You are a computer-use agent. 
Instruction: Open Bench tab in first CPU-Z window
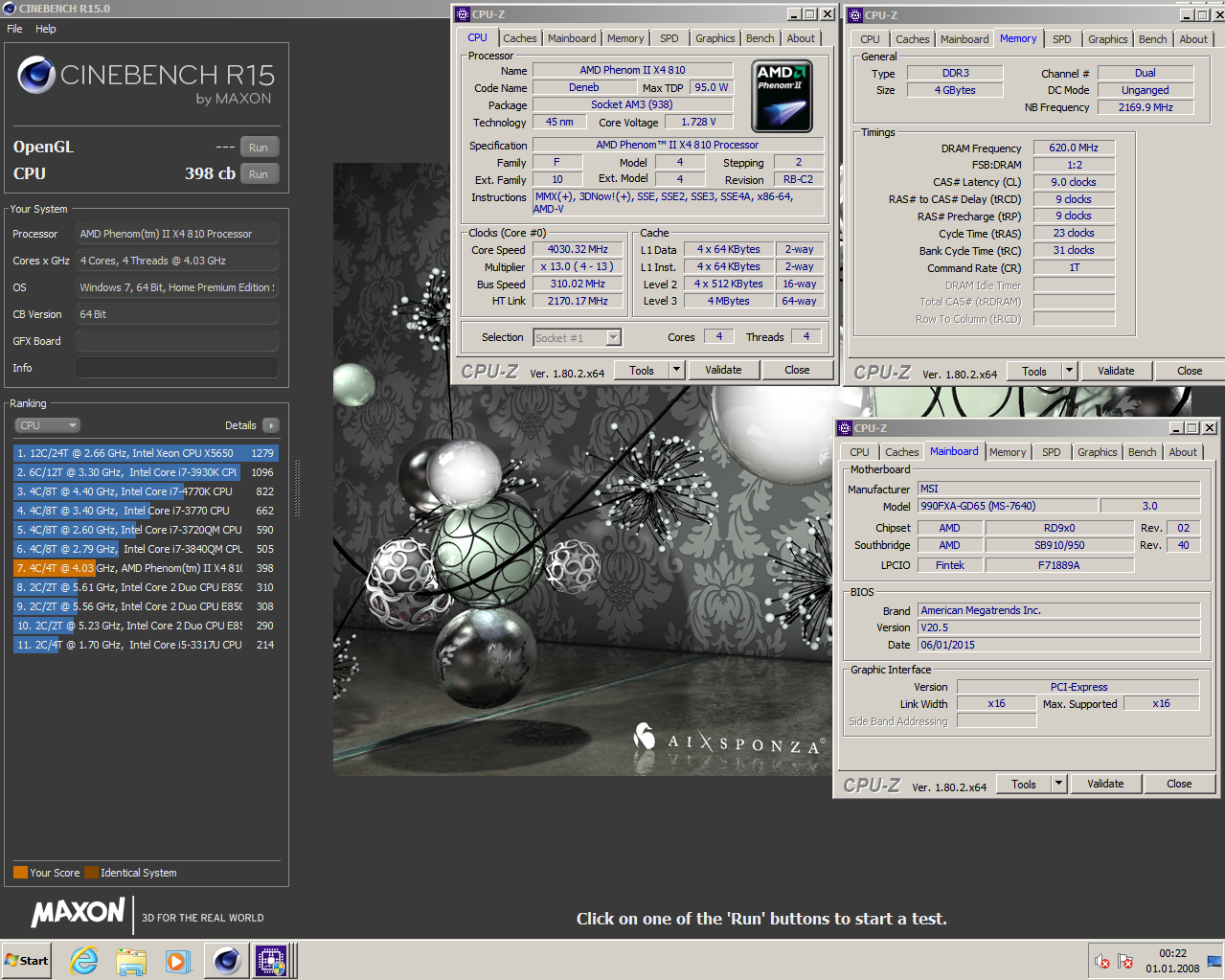tap(760, 38)
